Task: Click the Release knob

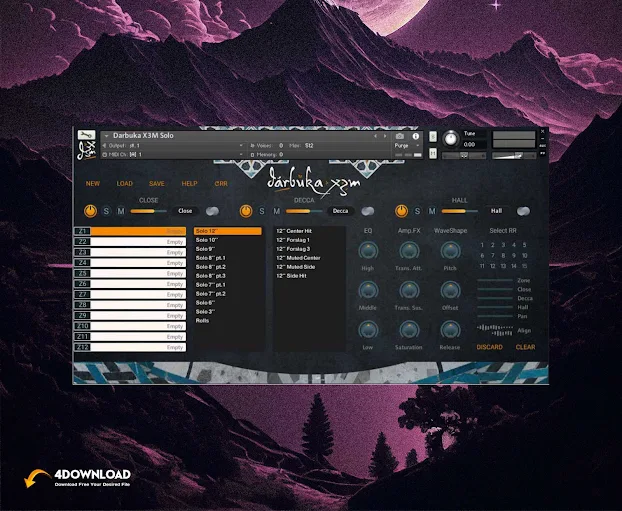Action: coord(451,330)
